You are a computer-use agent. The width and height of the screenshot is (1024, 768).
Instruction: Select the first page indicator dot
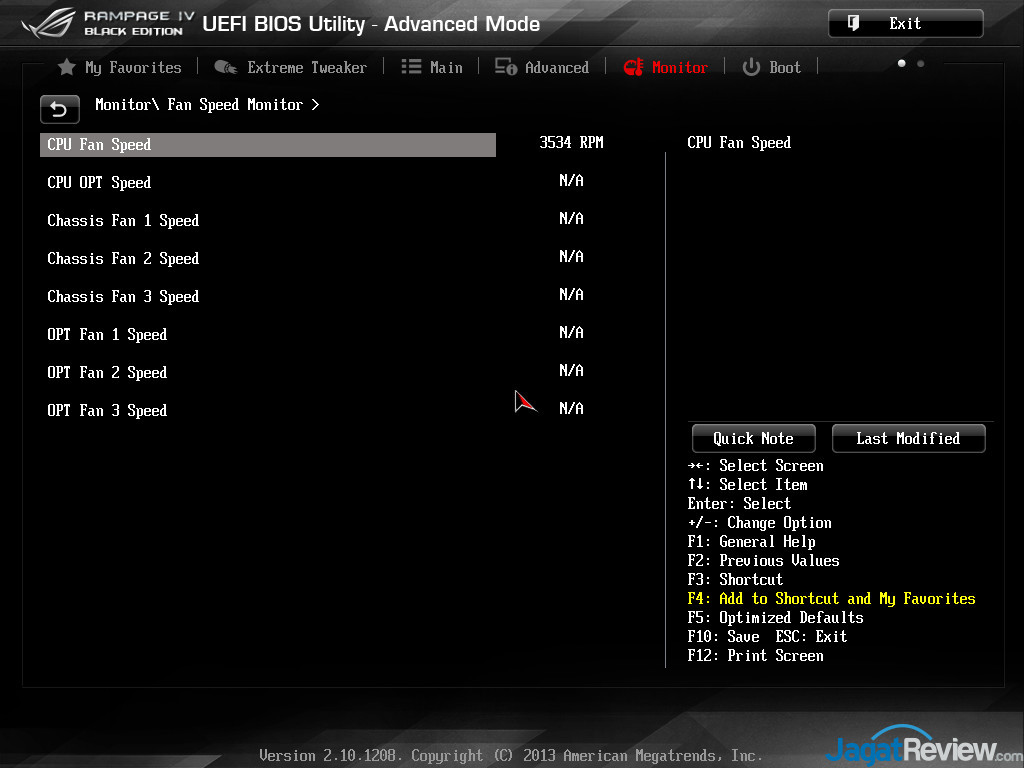(902, 63)
